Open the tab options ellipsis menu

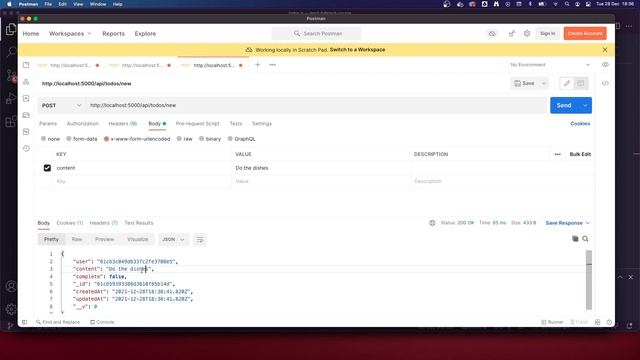click(x=273, y=64)
